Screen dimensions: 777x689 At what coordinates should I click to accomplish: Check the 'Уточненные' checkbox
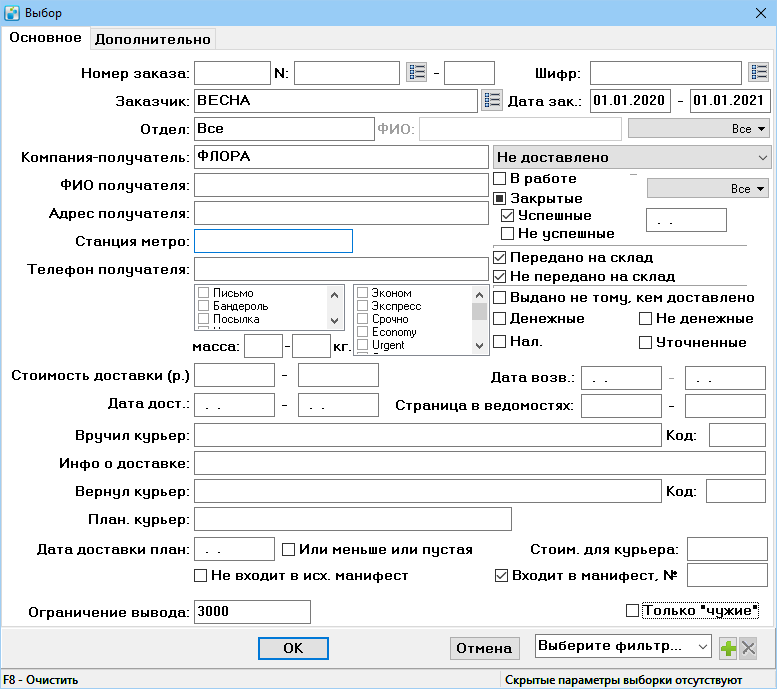[645, 343]
